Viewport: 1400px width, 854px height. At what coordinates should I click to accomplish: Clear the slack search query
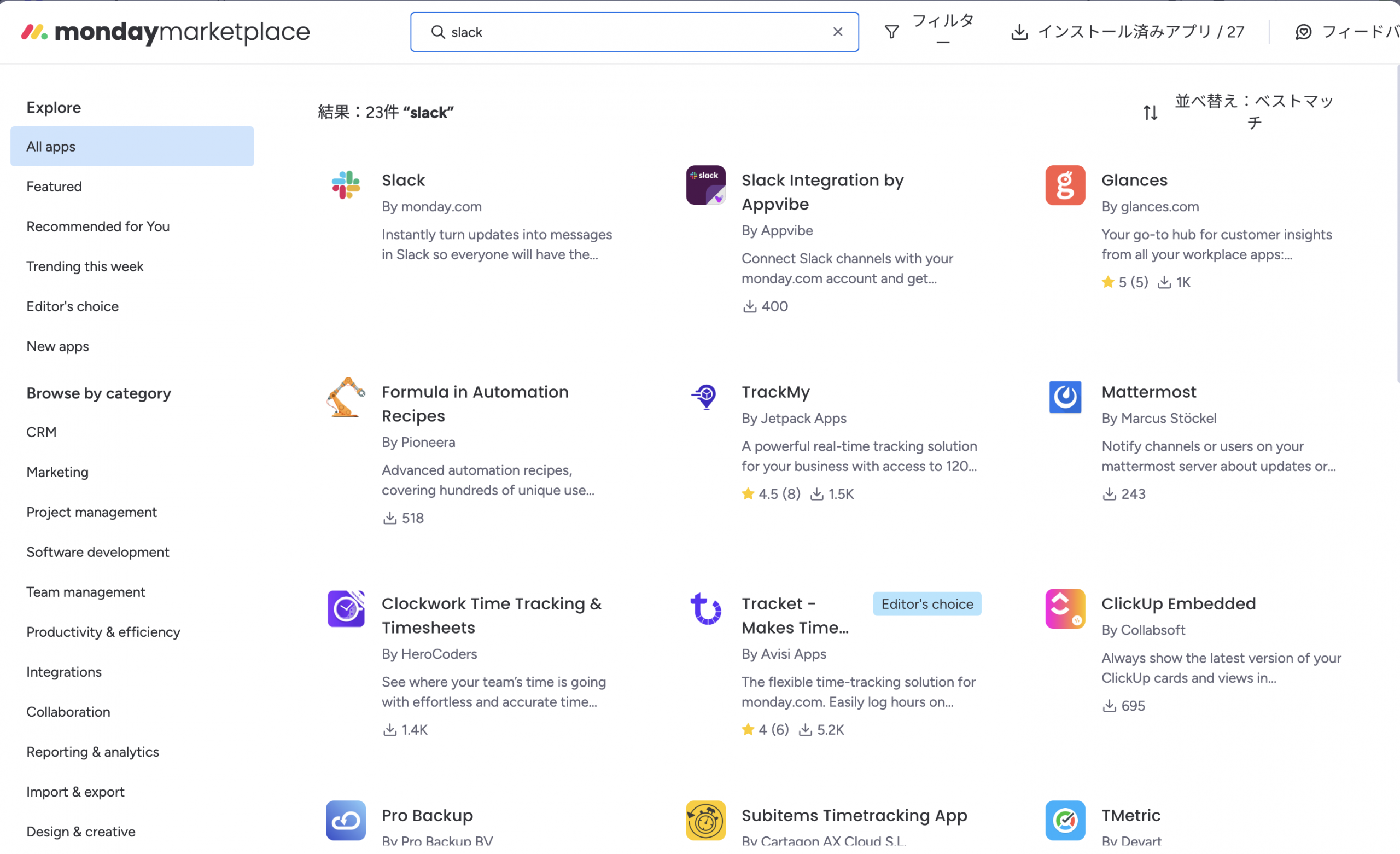(x=837, y=32)
